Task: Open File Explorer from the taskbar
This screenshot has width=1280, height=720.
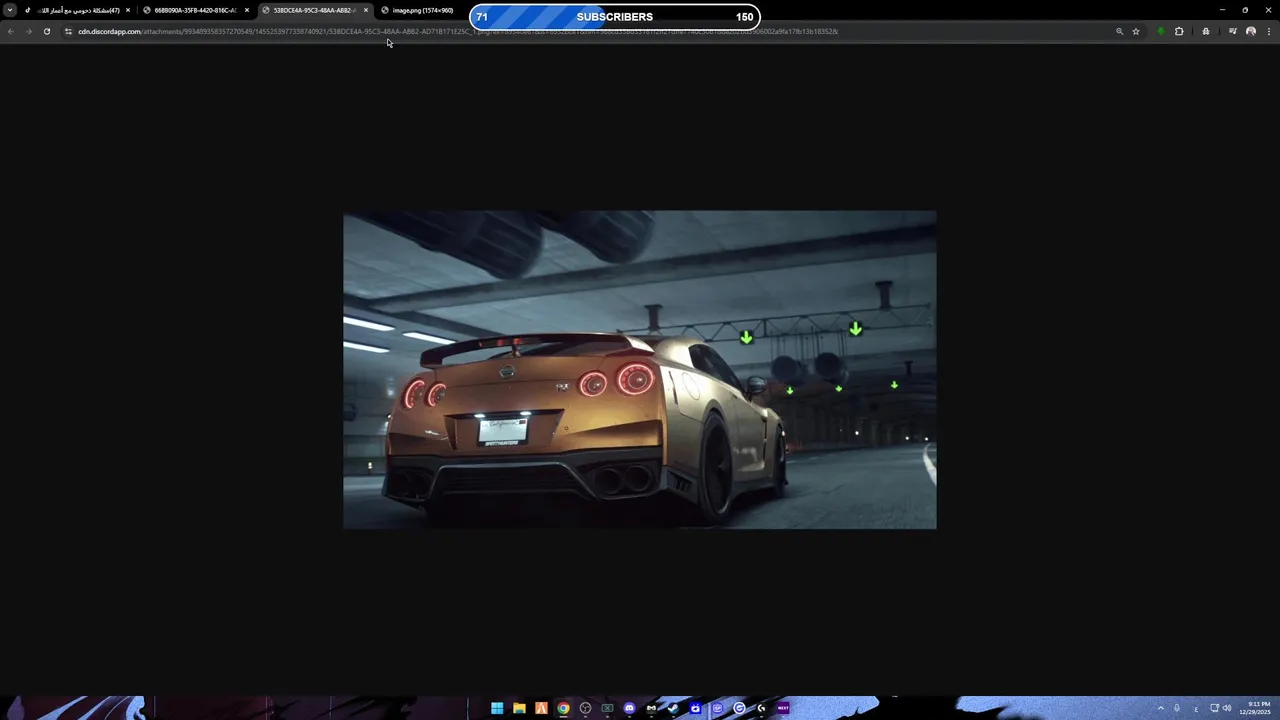Action: click(x=519, y=708)
